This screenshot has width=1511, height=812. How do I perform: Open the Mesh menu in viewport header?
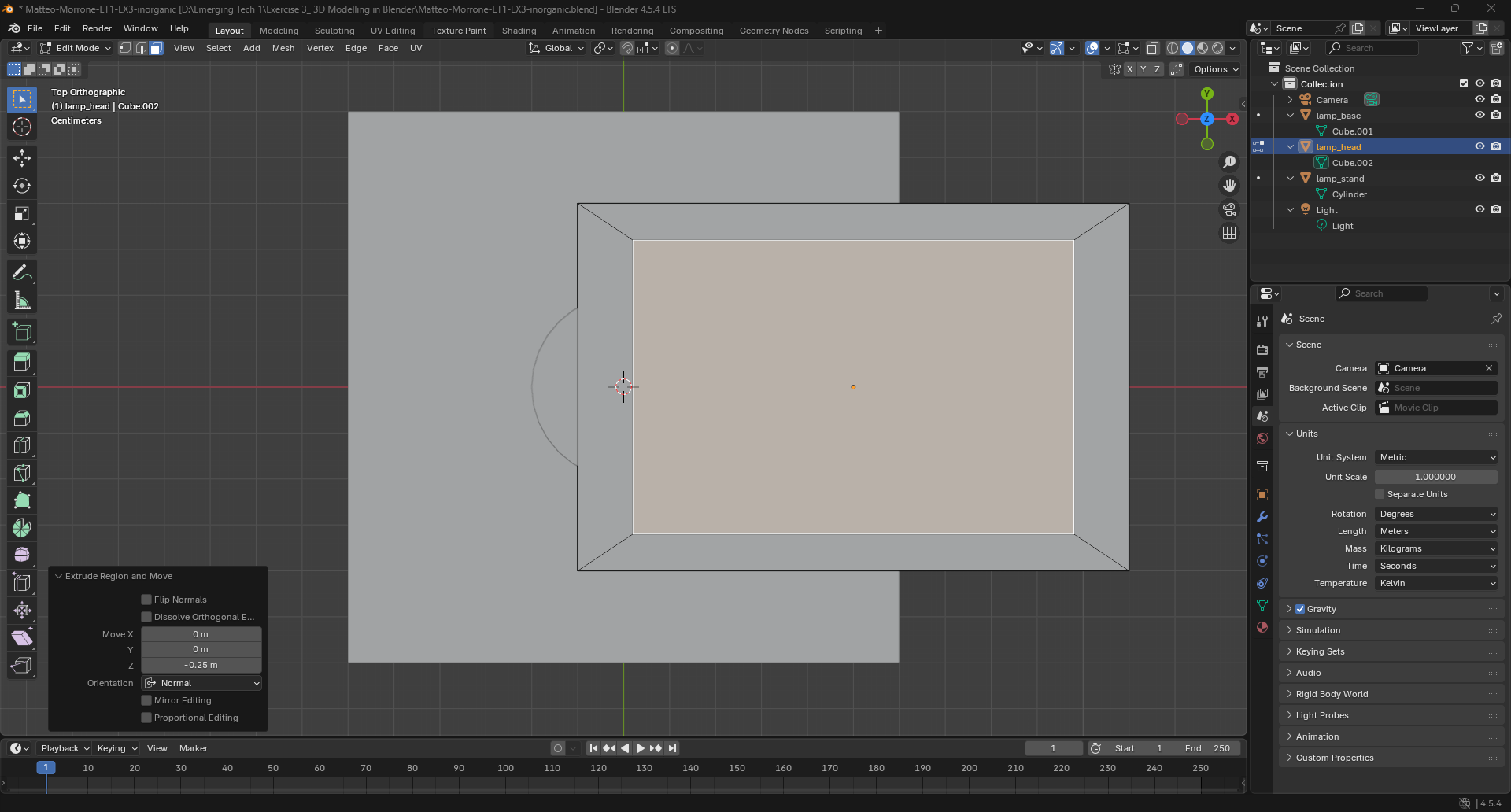coord(283,48)
